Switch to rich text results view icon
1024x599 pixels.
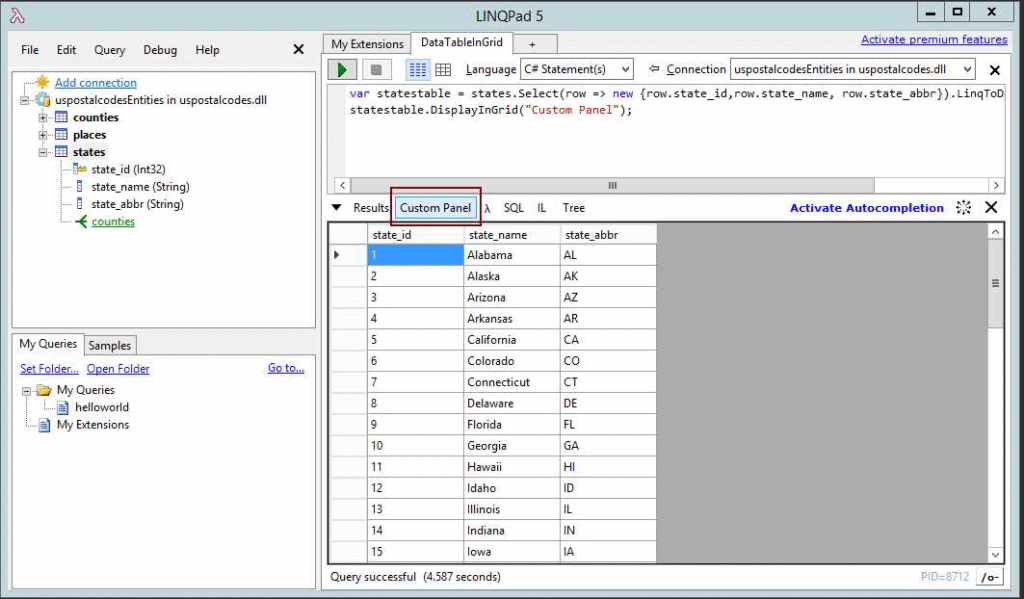418,70
